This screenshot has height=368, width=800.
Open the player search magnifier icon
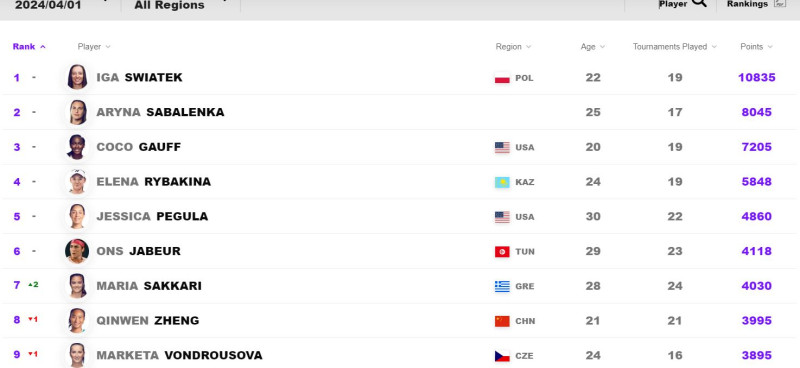(x=699, y=3)
